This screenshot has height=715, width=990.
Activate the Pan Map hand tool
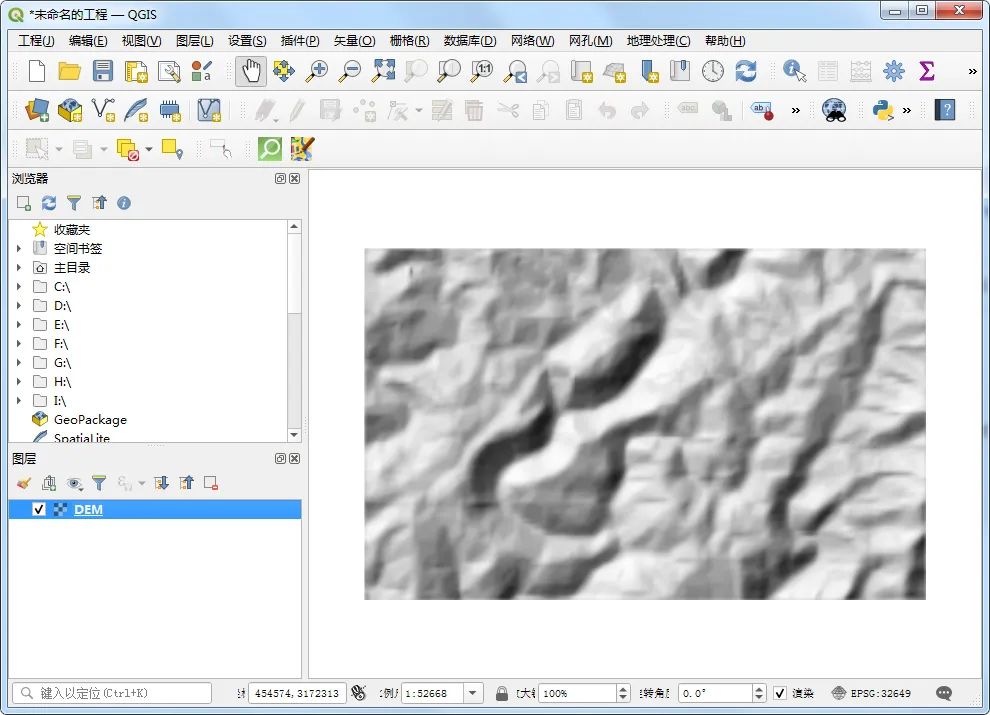[251, 71]
